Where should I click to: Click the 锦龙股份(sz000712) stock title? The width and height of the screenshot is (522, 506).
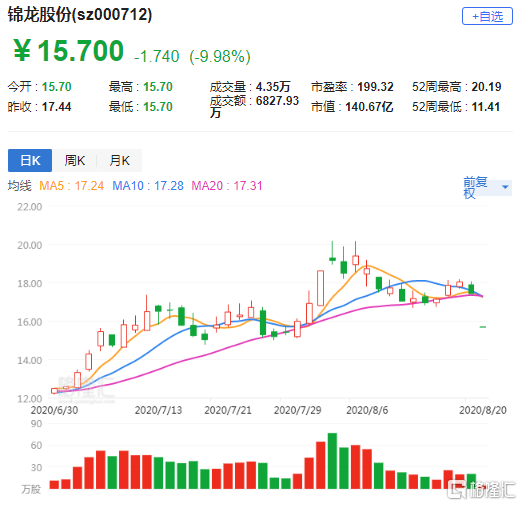80,15
